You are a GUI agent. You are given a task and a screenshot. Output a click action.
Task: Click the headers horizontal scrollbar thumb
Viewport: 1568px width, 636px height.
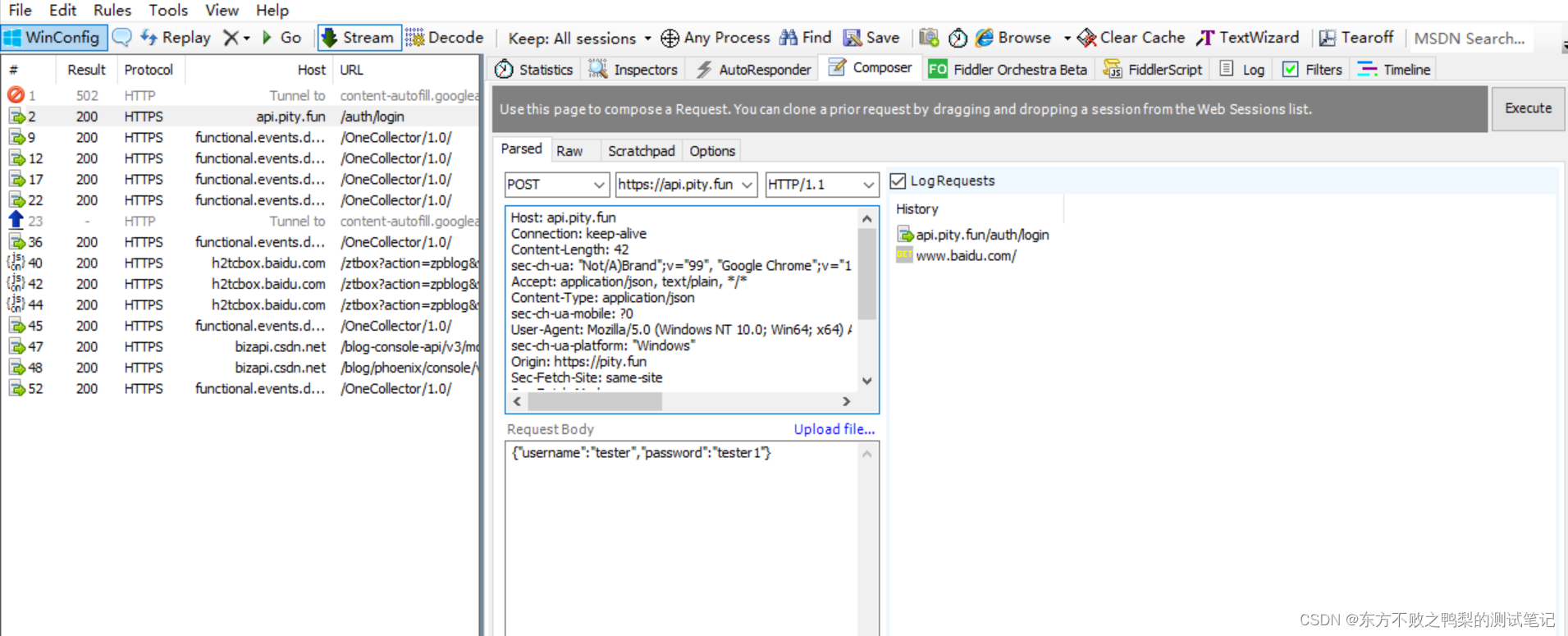(x=595, y=401)
